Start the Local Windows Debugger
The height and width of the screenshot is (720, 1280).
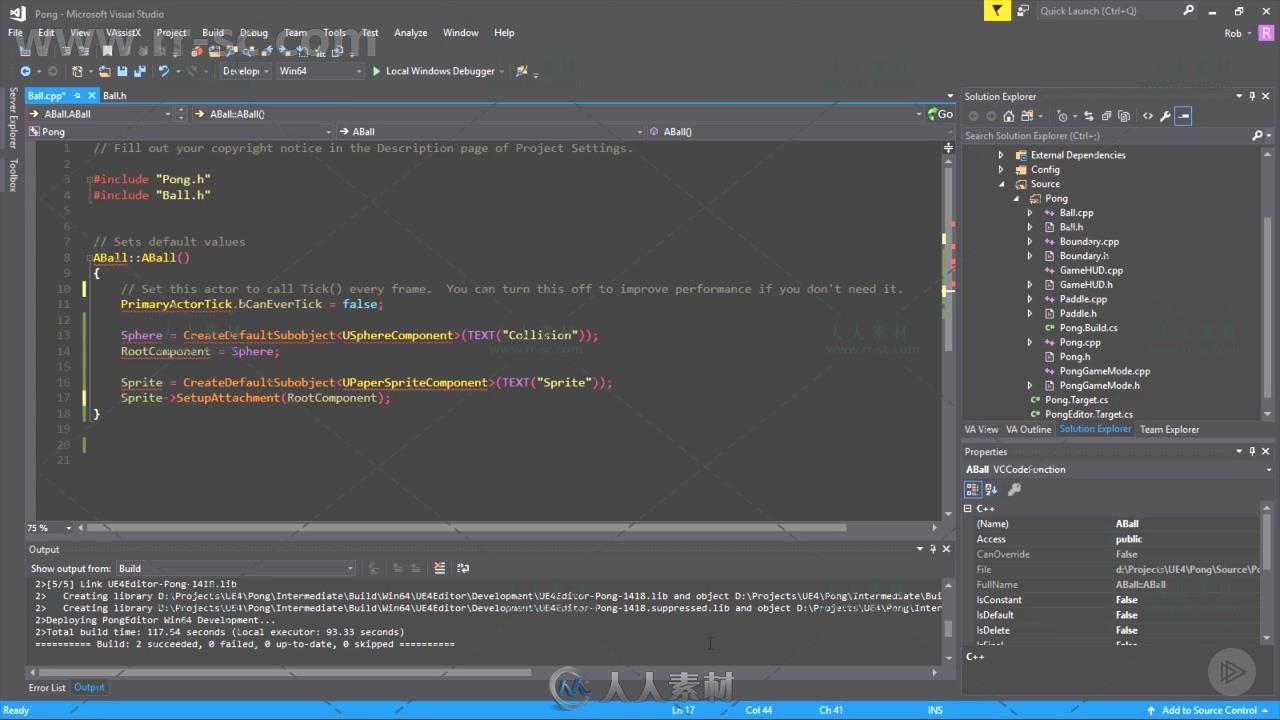[433, 71]
